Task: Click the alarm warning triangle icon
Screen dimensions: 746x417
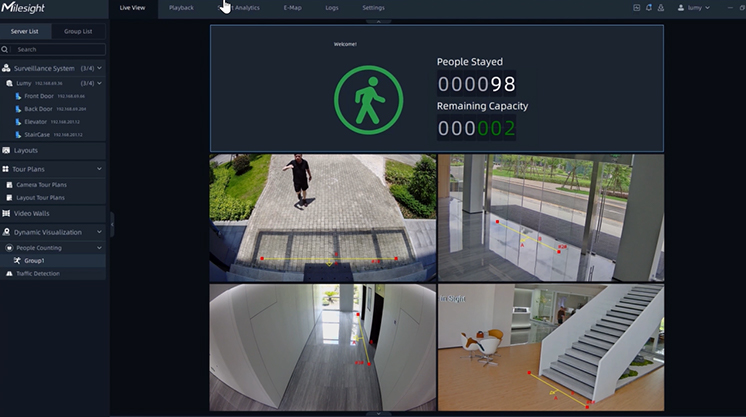Action: (661, 8)
